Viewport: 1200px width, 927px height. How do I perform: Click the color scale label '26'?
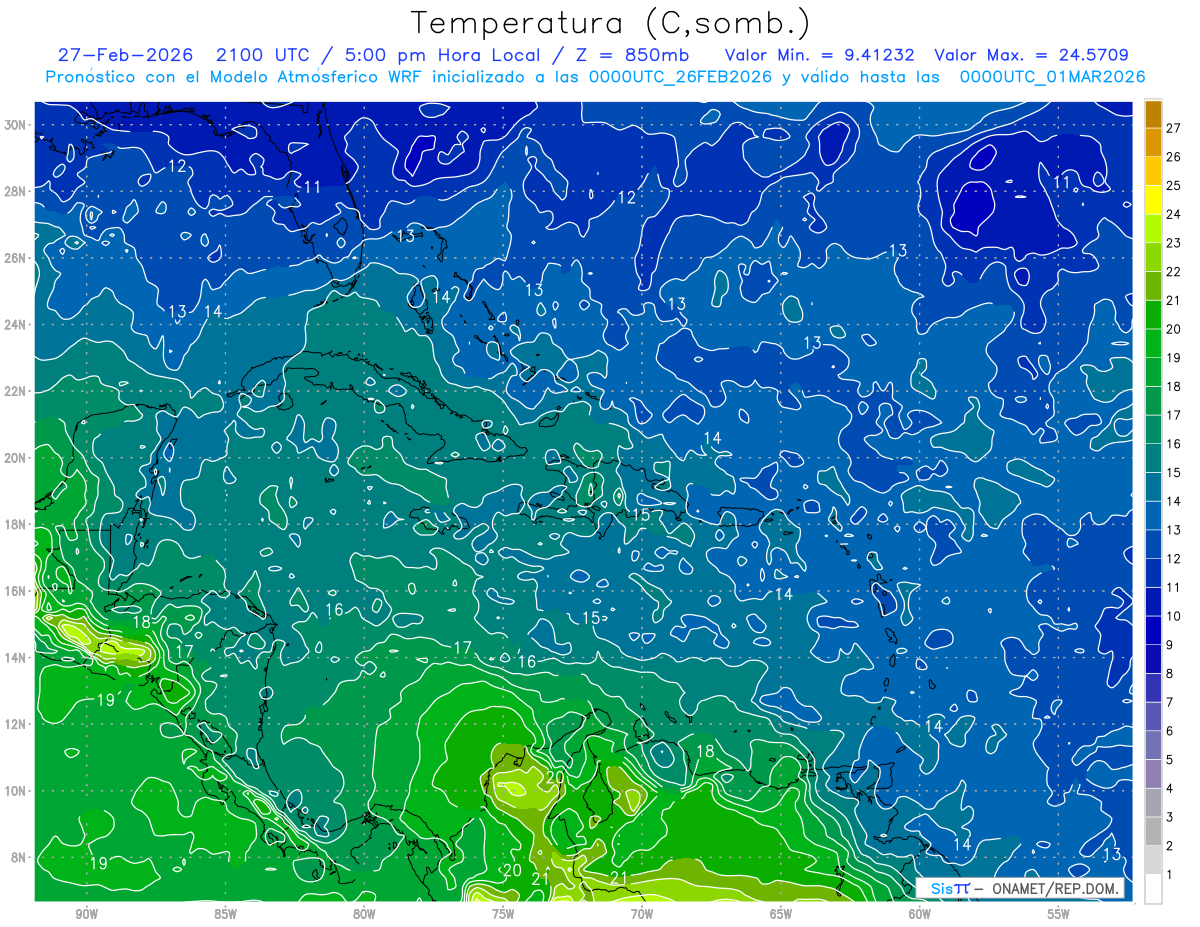point(1175,157)
